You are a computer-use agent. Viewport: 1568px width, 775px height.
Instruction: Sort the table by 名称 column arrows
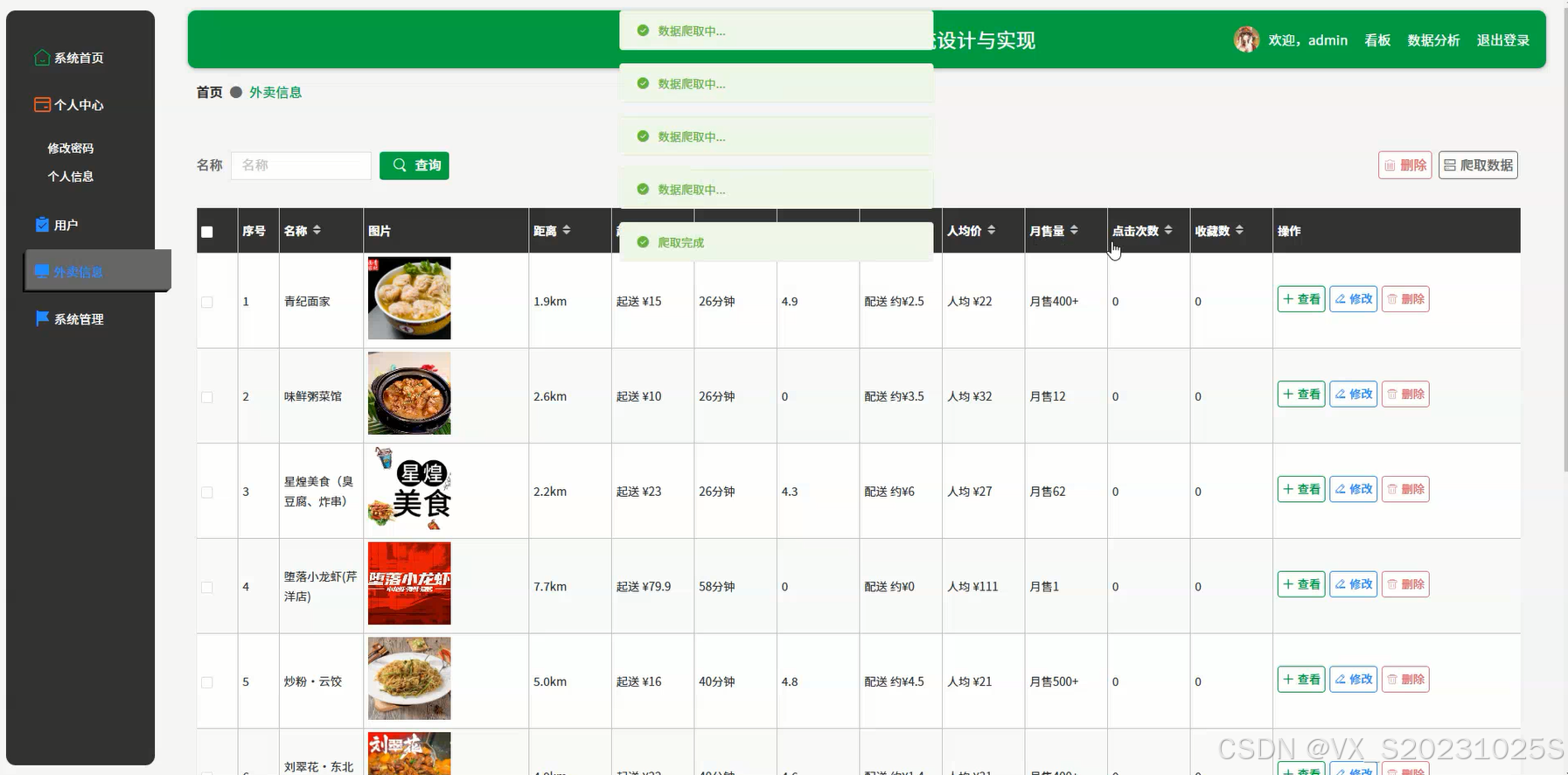pos(317,230)
